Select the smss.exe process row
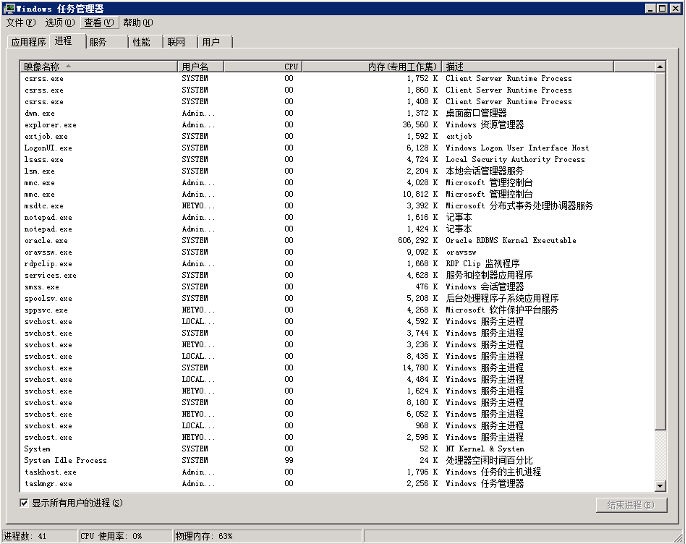Viewport: 686px width, 544px height. click(x=337, y=287)
